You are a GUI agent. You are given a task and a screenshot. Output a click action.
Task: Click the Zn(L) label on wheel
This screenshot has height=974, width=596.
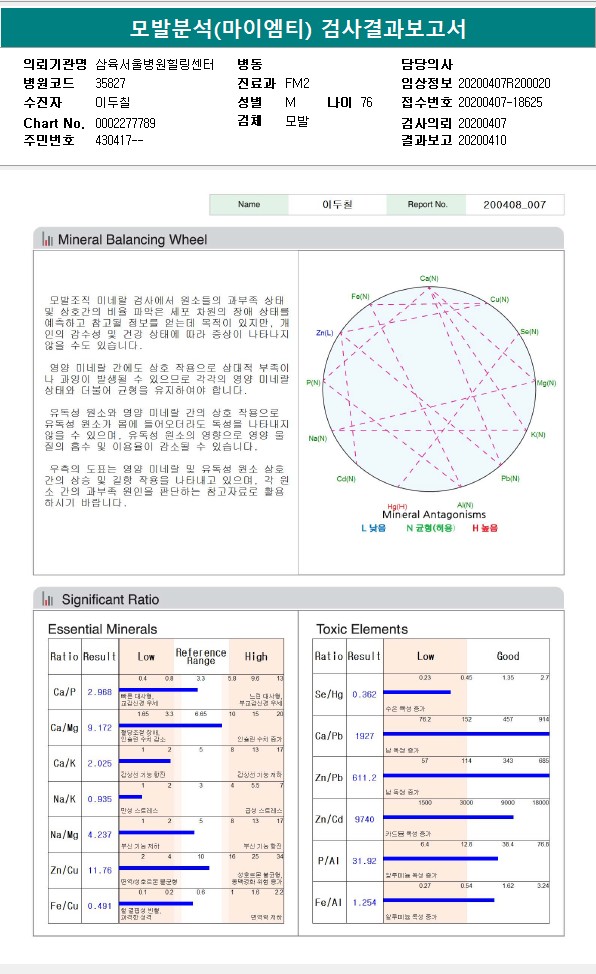coord(325,333)
